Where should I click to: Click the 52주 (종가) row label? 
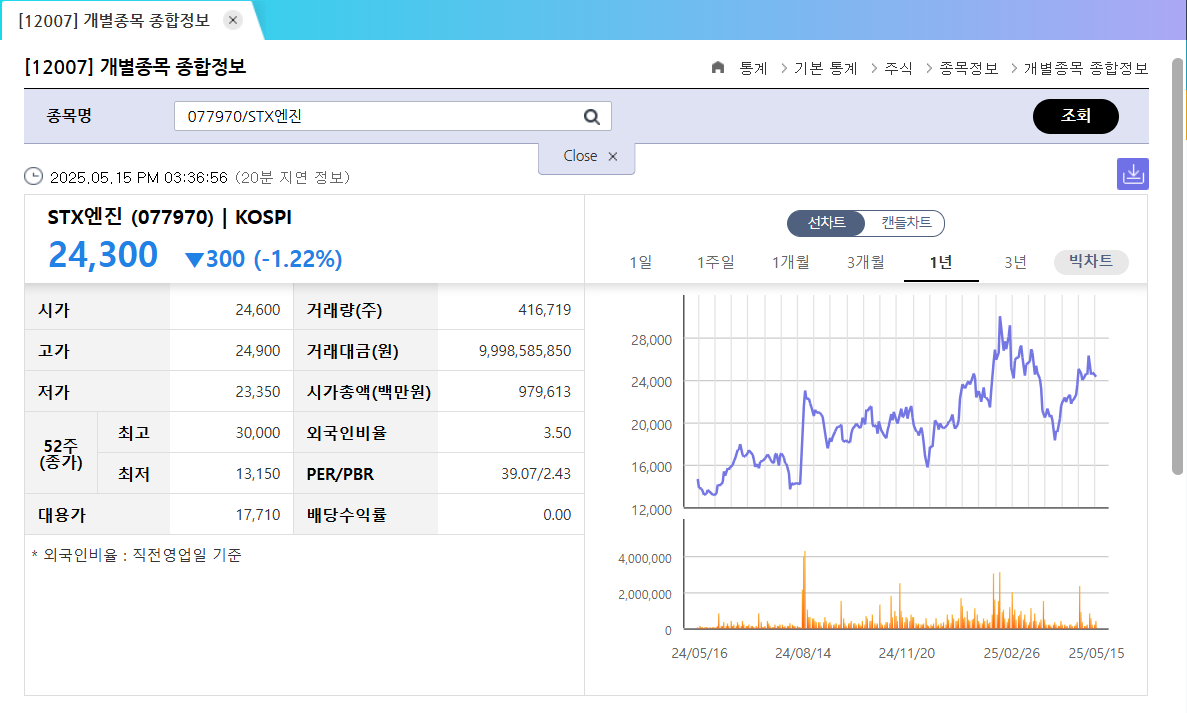[x=61, y=453]
